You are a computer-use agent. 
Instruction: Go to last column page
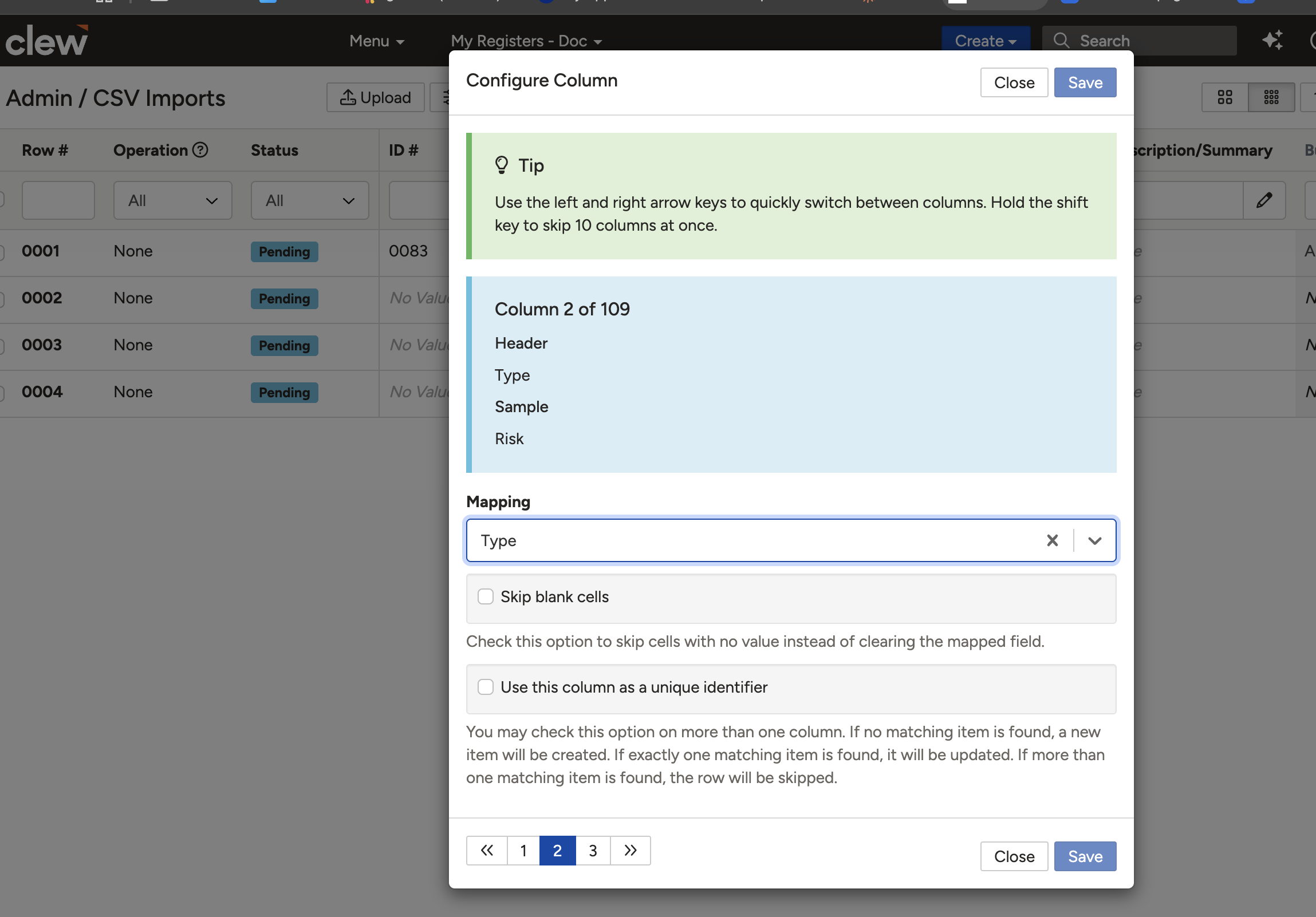(x=631, y=851)
